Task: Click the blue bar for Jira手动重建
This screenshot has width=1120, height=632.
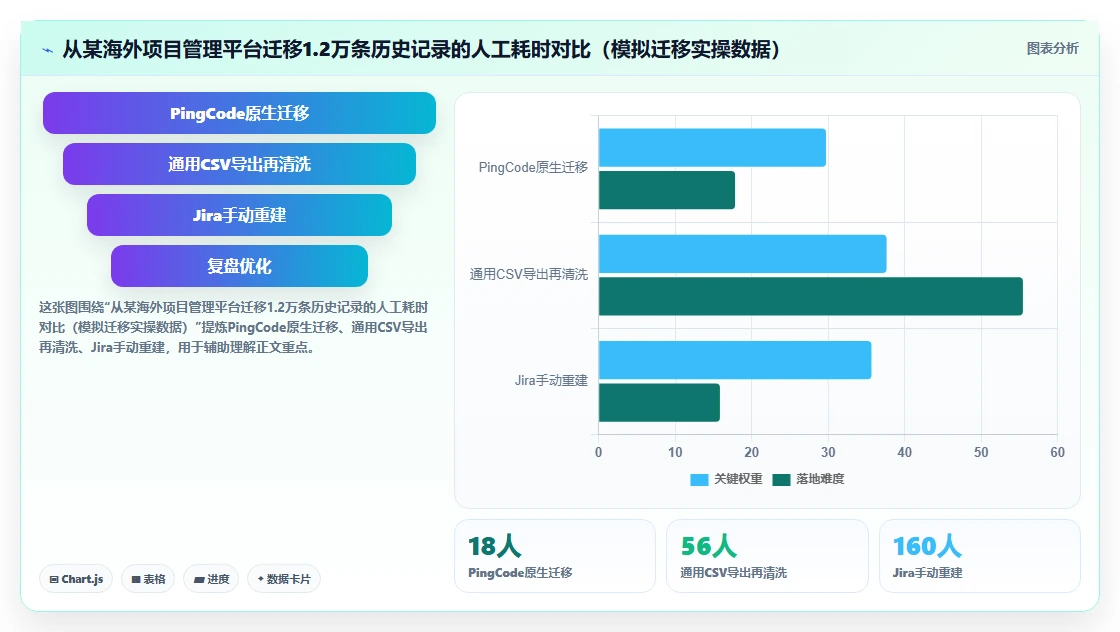Action: click(735, 360)
